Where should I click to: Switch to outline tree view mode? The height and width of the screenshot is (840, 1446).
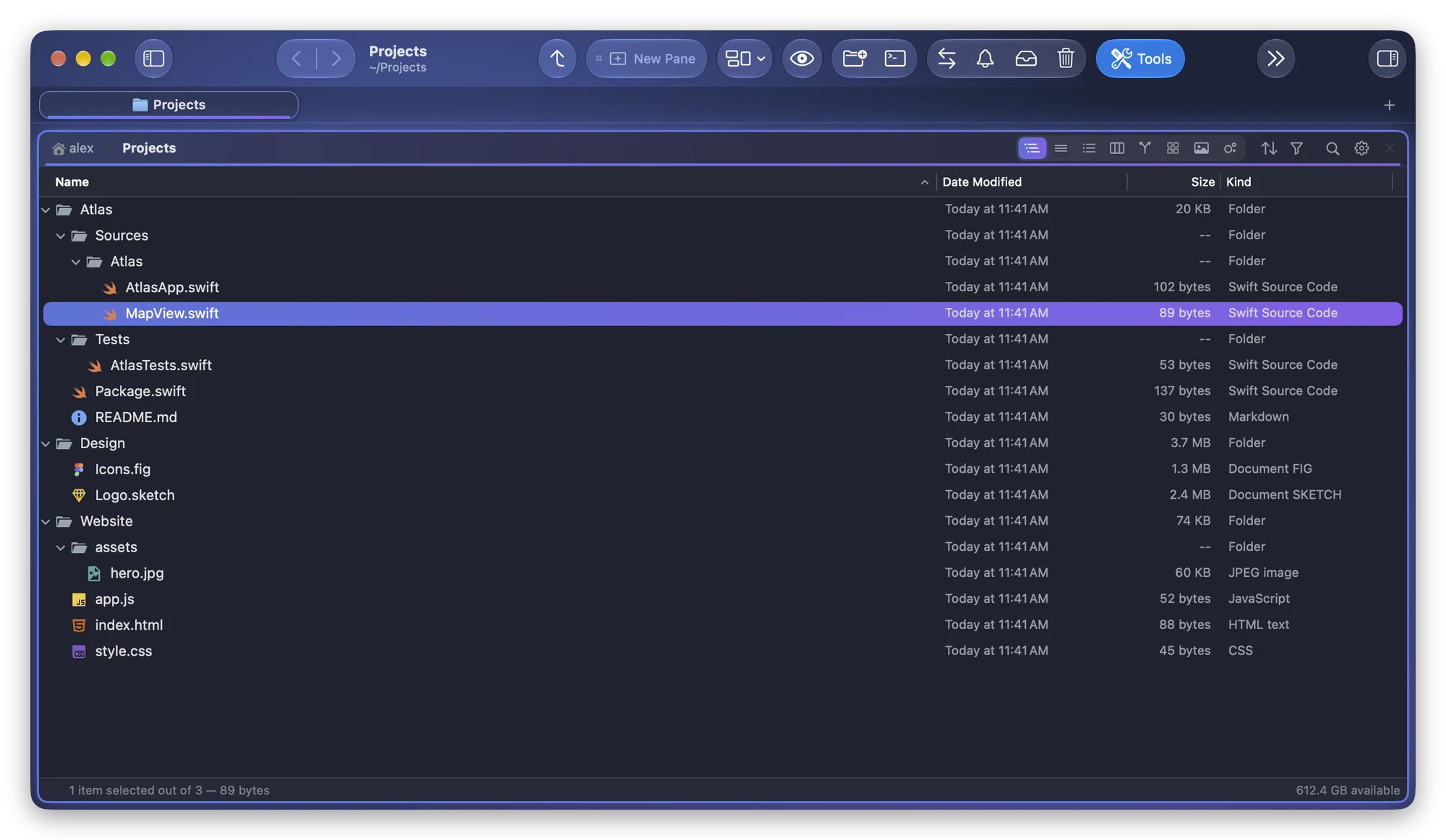1032,148
